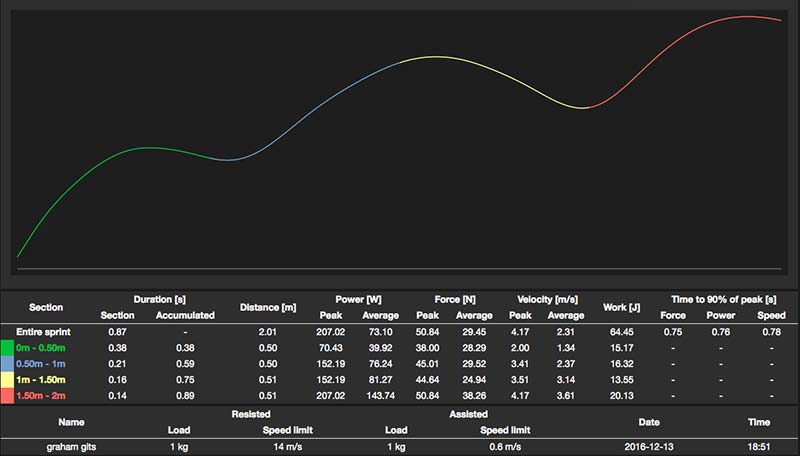Screen dimensions: 800x456
Task: Click Entire sprint average power 73.10
Action: [381, 332]
